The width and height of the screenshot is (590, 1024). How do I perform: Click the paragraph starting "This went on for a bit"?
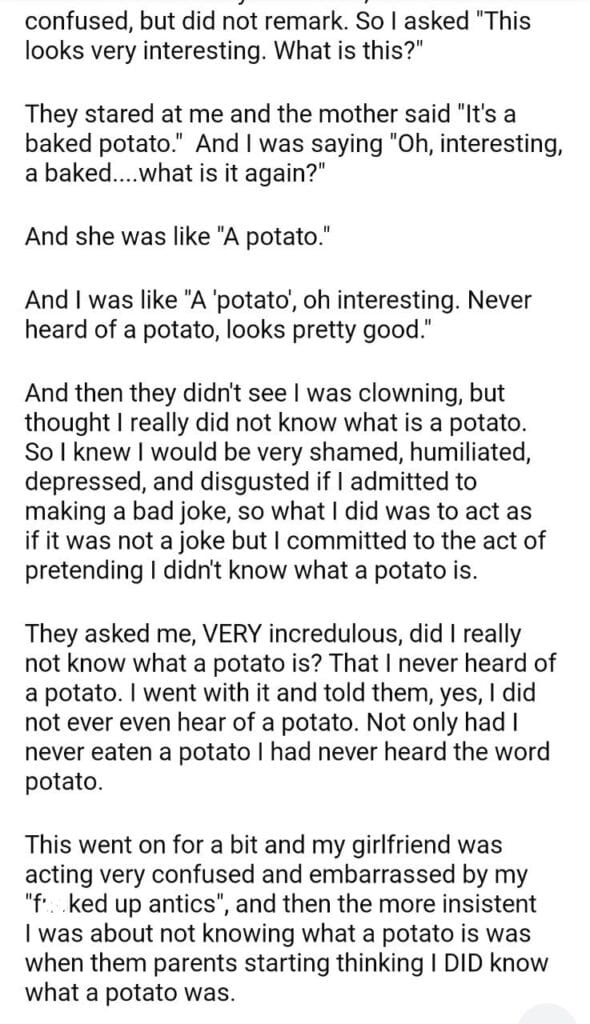(x=286, y=919)
